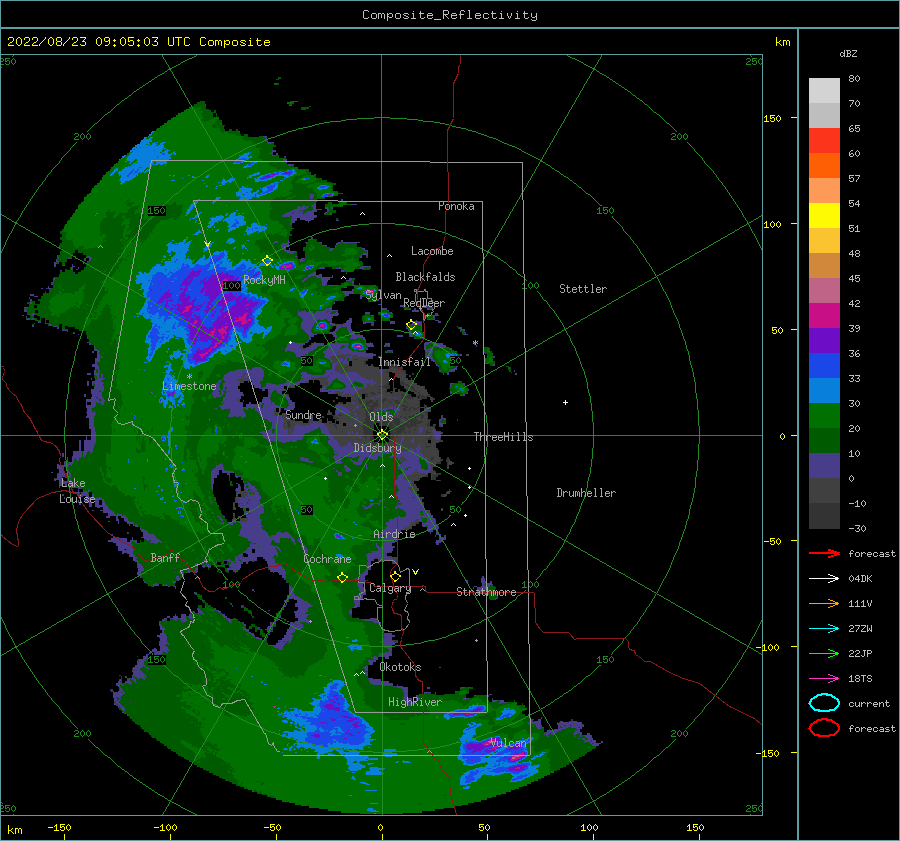The image size is (900, 841).
Task: Click the Calgary city label
Action: [390, 588]
